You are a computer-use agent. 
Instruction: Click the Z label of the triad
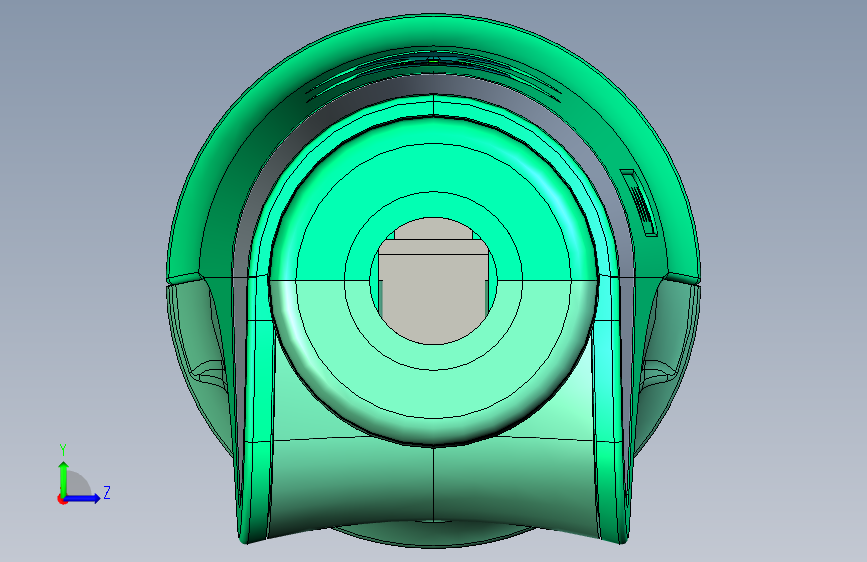[x=107, y=493]
